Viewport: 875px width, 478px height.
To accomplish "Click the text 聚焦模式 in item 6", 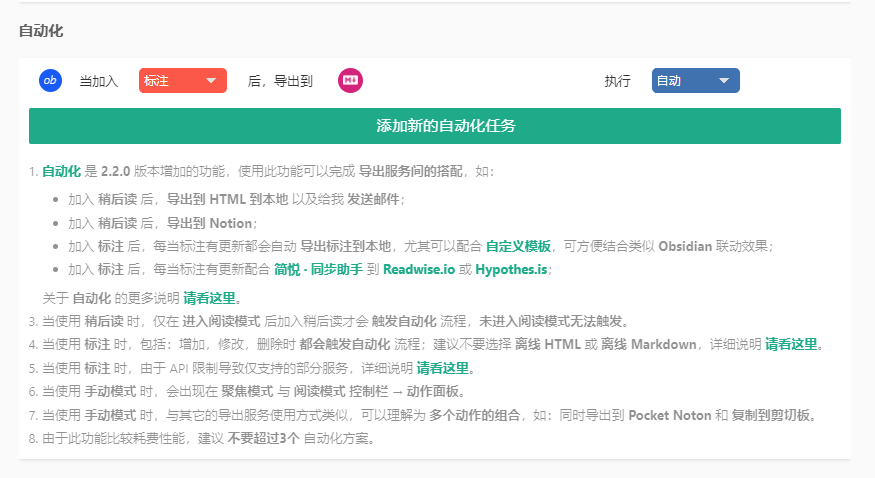I will [247, 392].
